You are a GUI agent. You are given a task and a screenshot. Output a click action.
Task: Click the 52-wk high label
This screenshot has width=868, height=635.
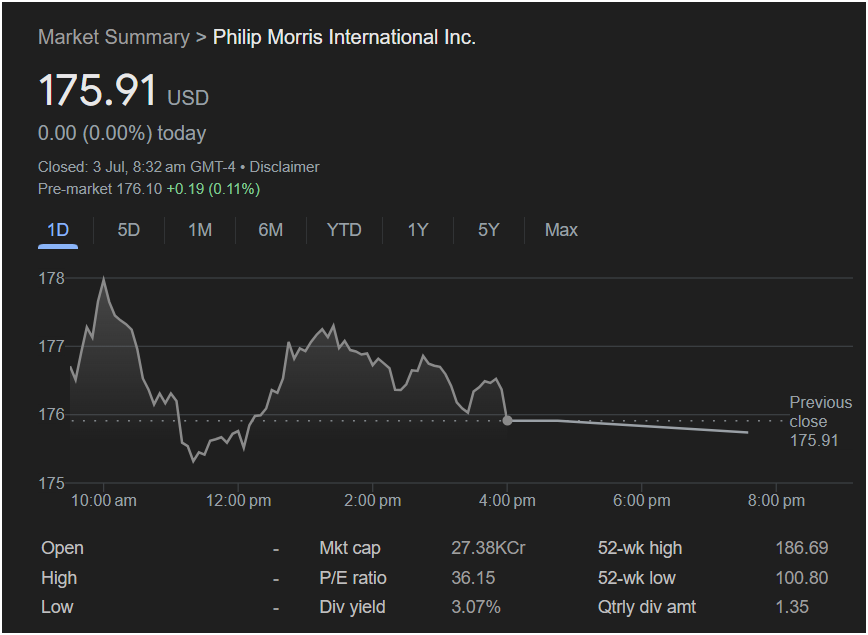click(x=640, y=548)
